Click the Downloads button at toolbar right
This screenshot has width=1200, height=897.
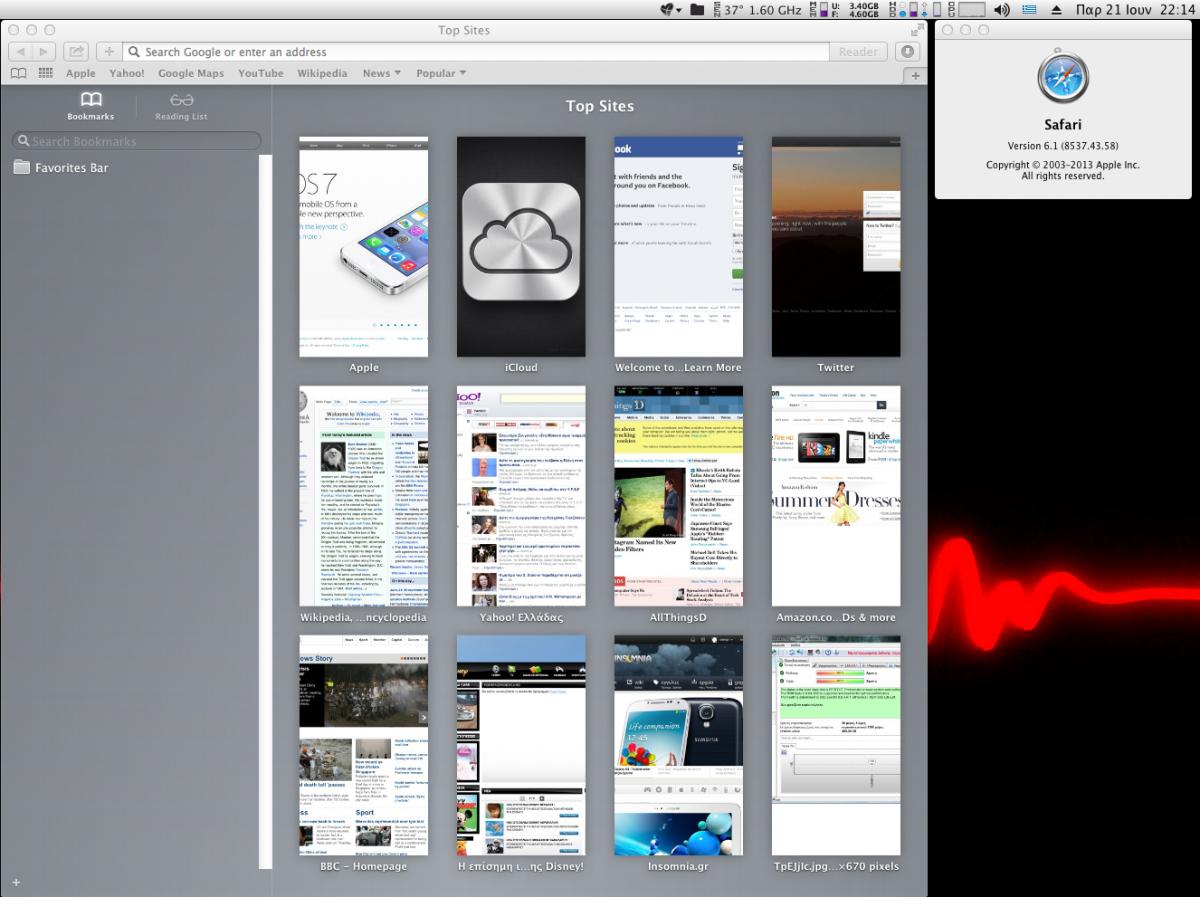point(907,52)
